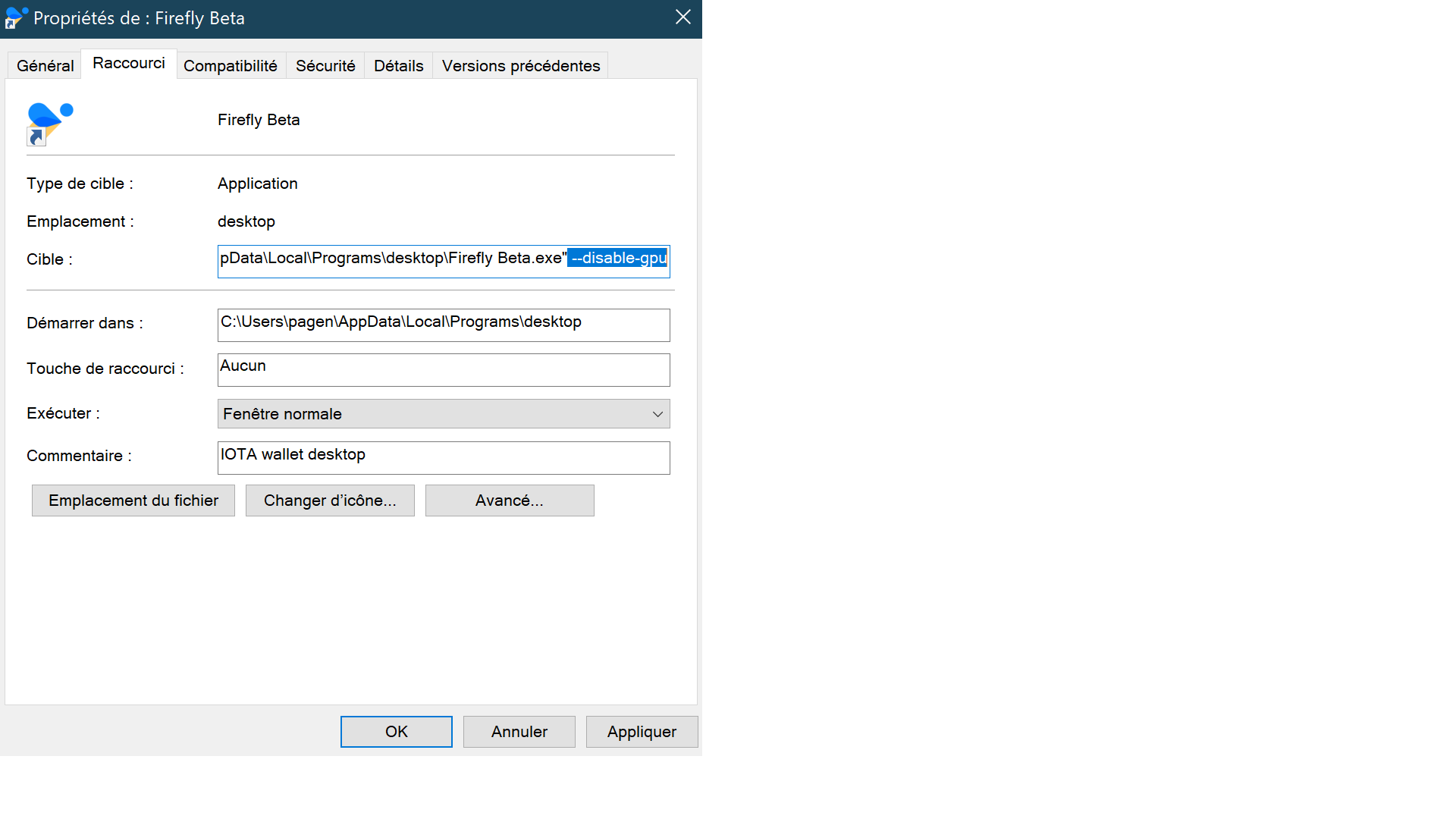Click the OK button
The image size is (1456, 819).
click(x=395, y=731)
